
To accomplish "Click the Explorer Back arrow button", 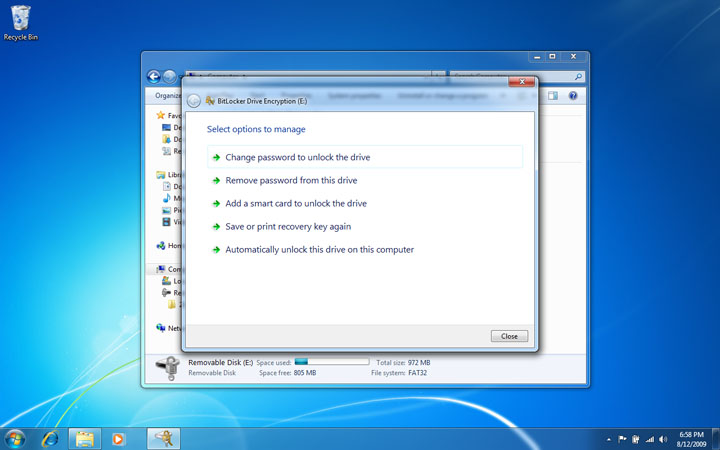I will click(154, 76).
